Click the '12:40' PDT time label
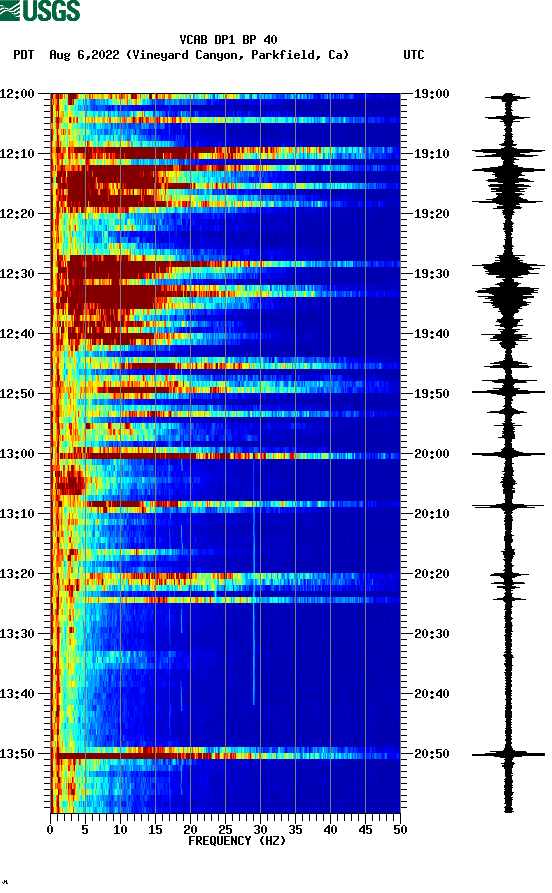 pyautogui.click(x=18, y=334)
